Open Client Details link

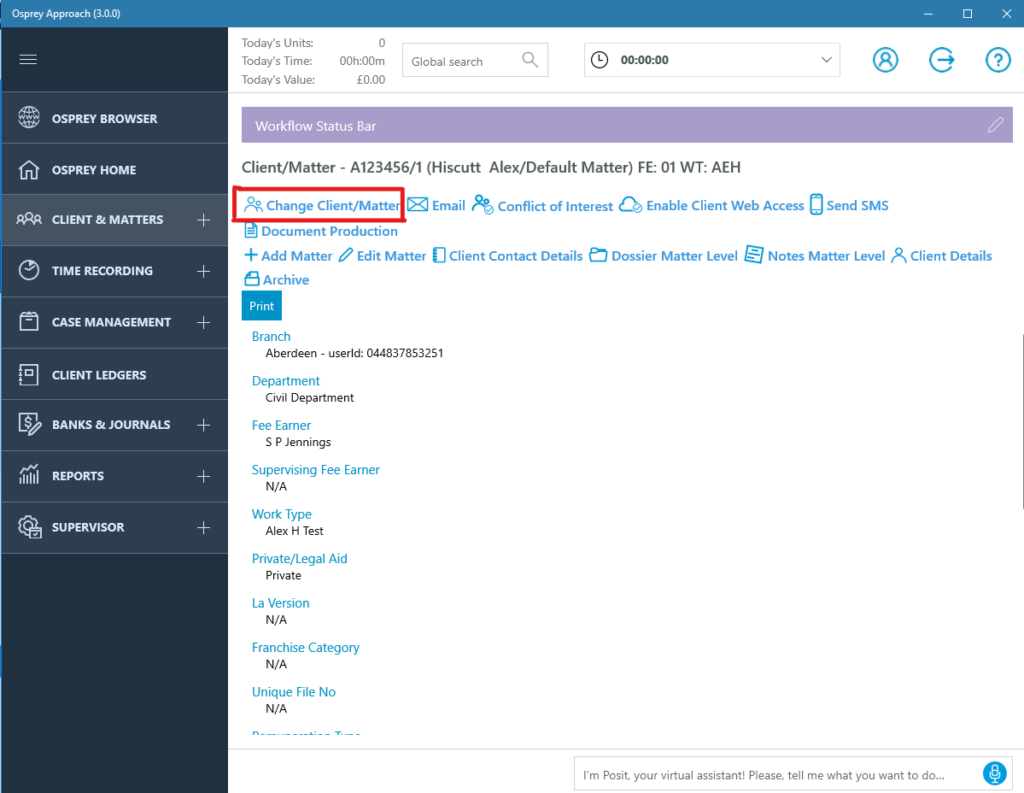tap(941, 255)
